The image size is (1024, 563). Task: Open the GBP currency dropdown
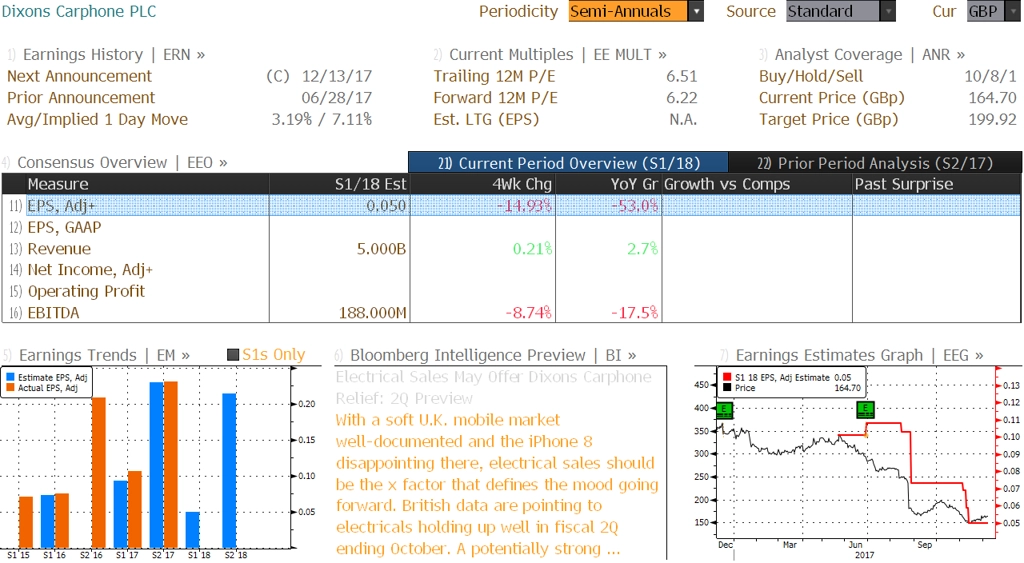pos(1015,12)
